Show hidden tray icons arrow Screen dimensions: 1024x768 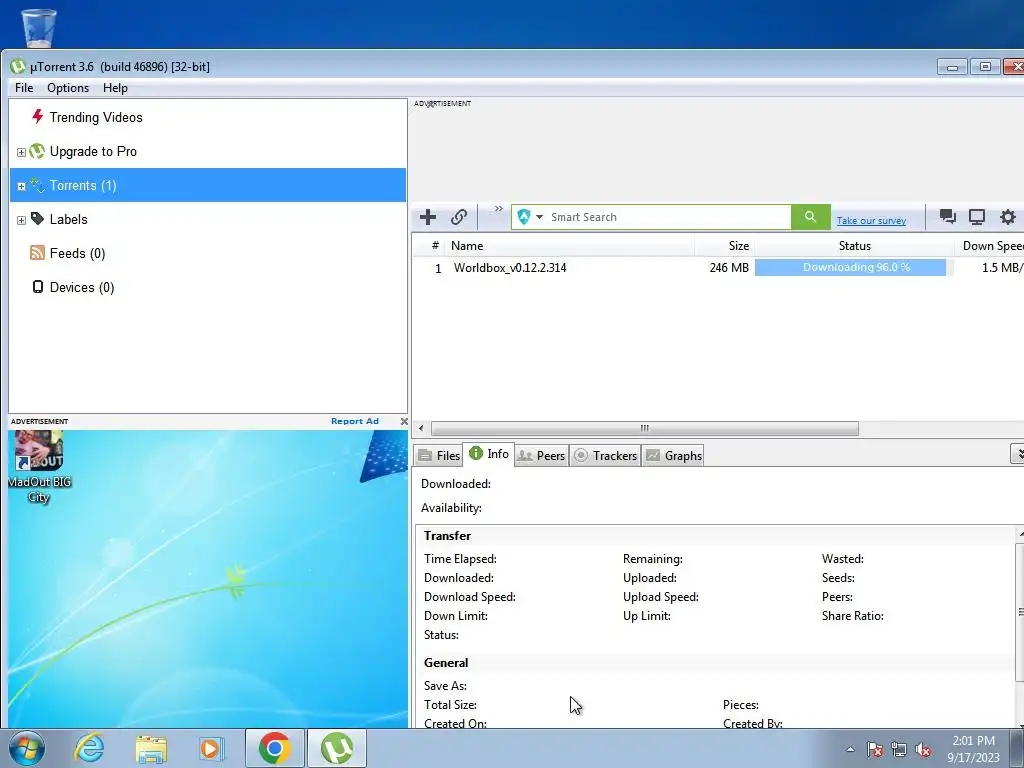(x=850, y=749)
